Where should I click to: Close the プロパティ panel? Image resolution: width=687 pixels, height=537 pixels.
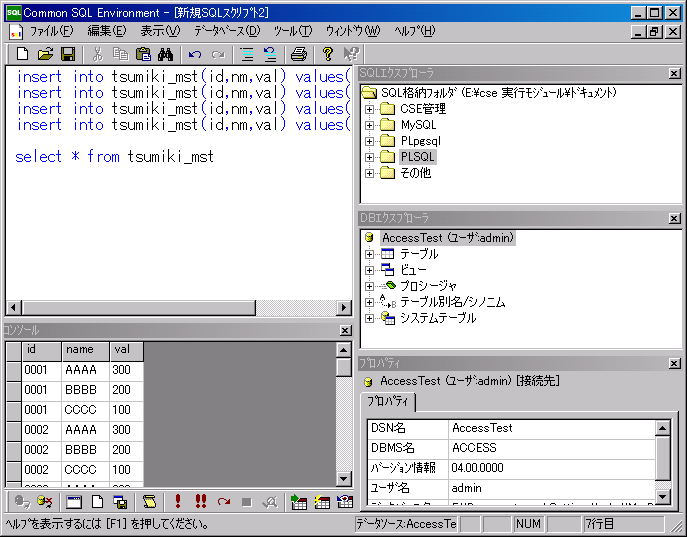674,363
